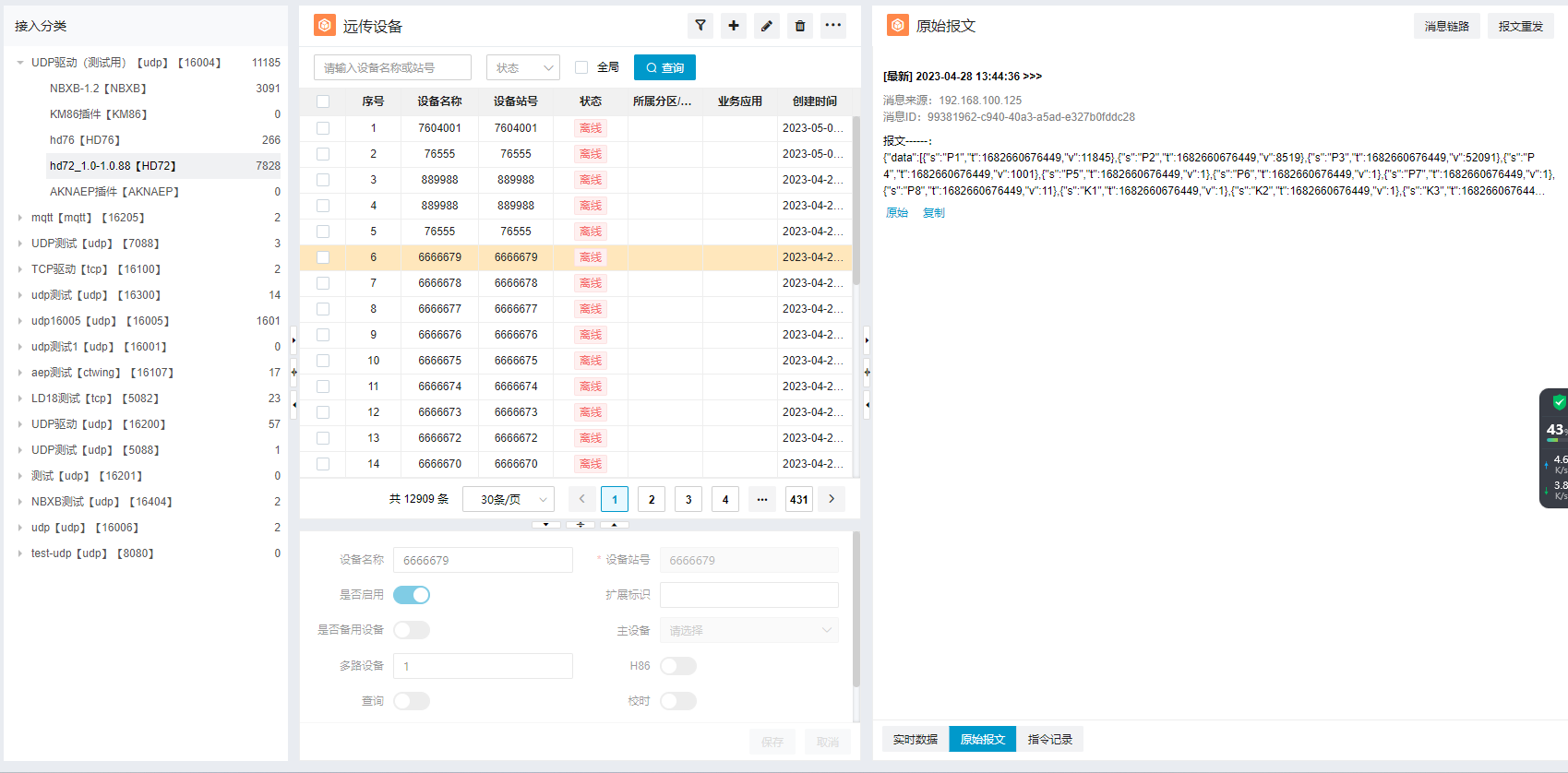Switch to the 实时数据 tab
Image resolution: width=1568 pixels, height=773 pixels.
916,739
